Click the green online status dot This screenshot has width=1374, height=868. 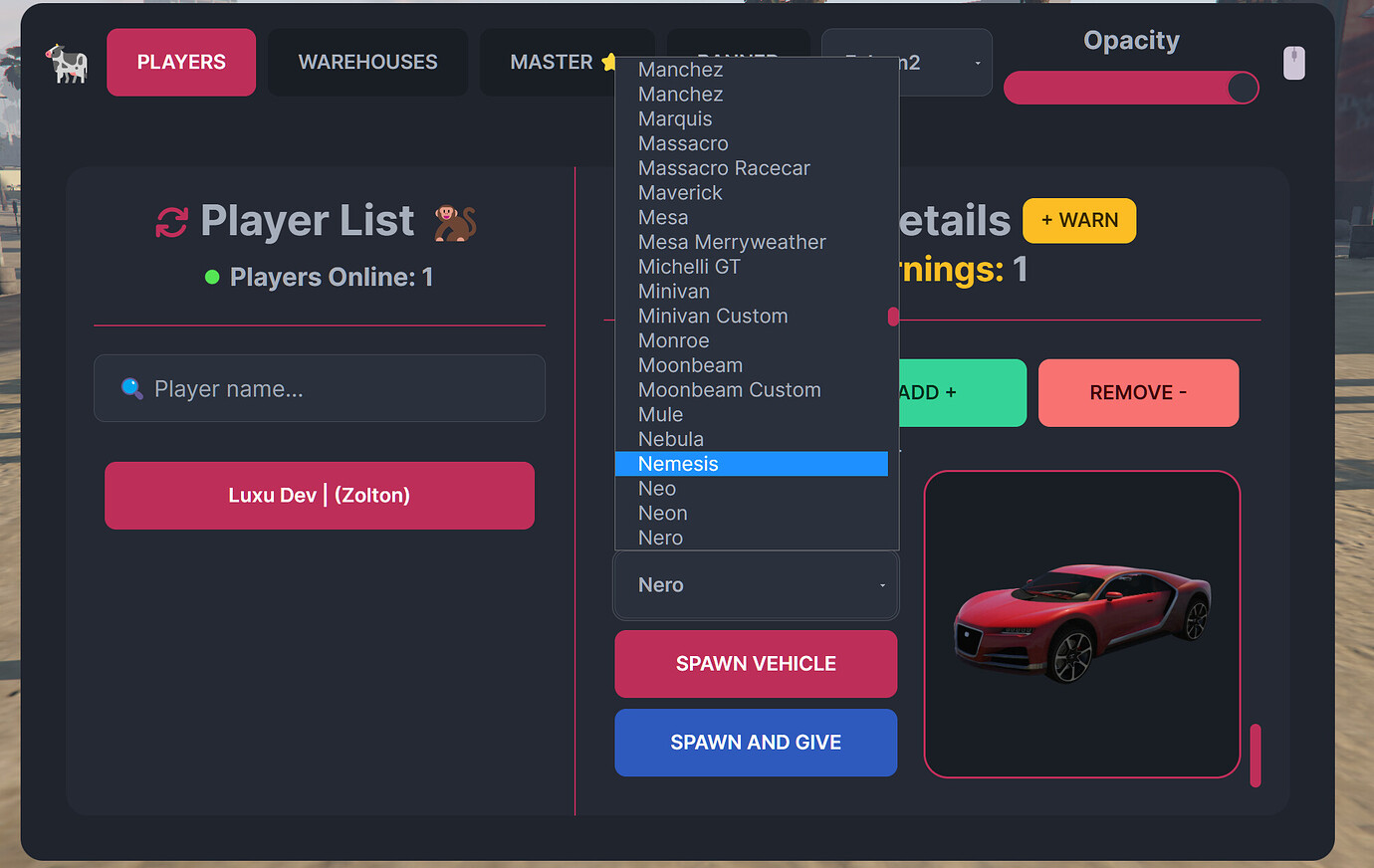click(211, 278)
